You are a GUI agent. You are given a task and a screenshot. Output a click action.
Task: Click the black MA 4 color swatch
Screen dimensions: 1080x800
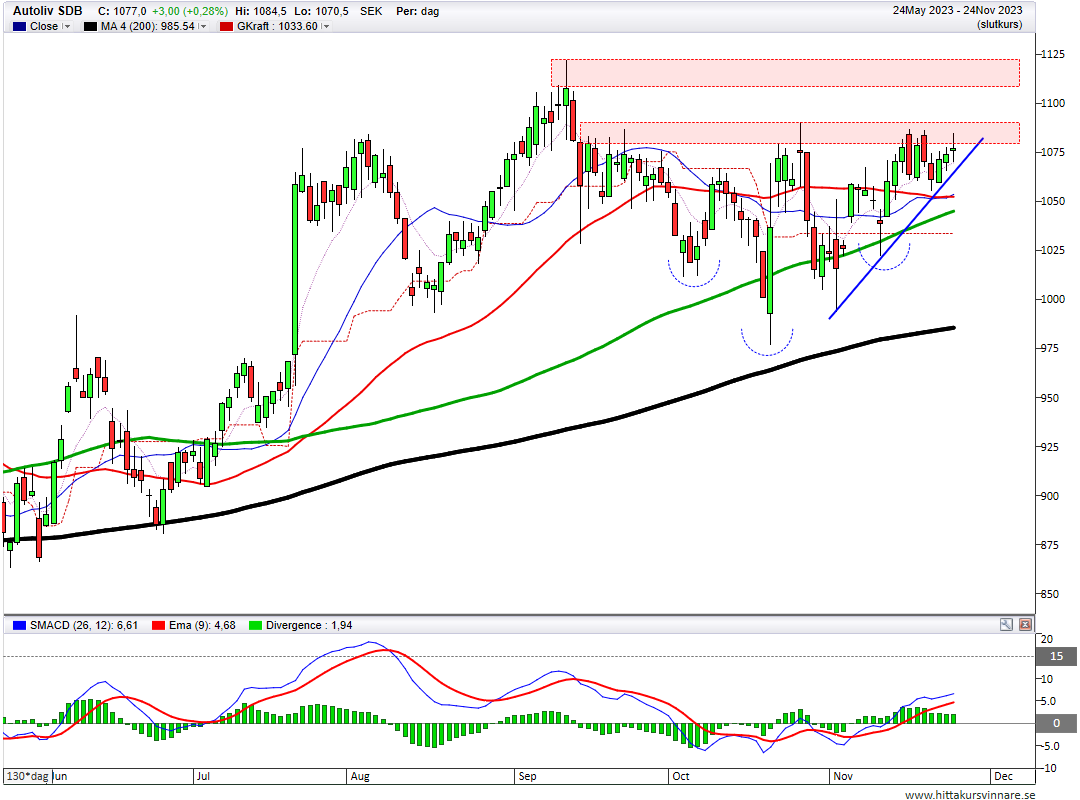(90, 26)
